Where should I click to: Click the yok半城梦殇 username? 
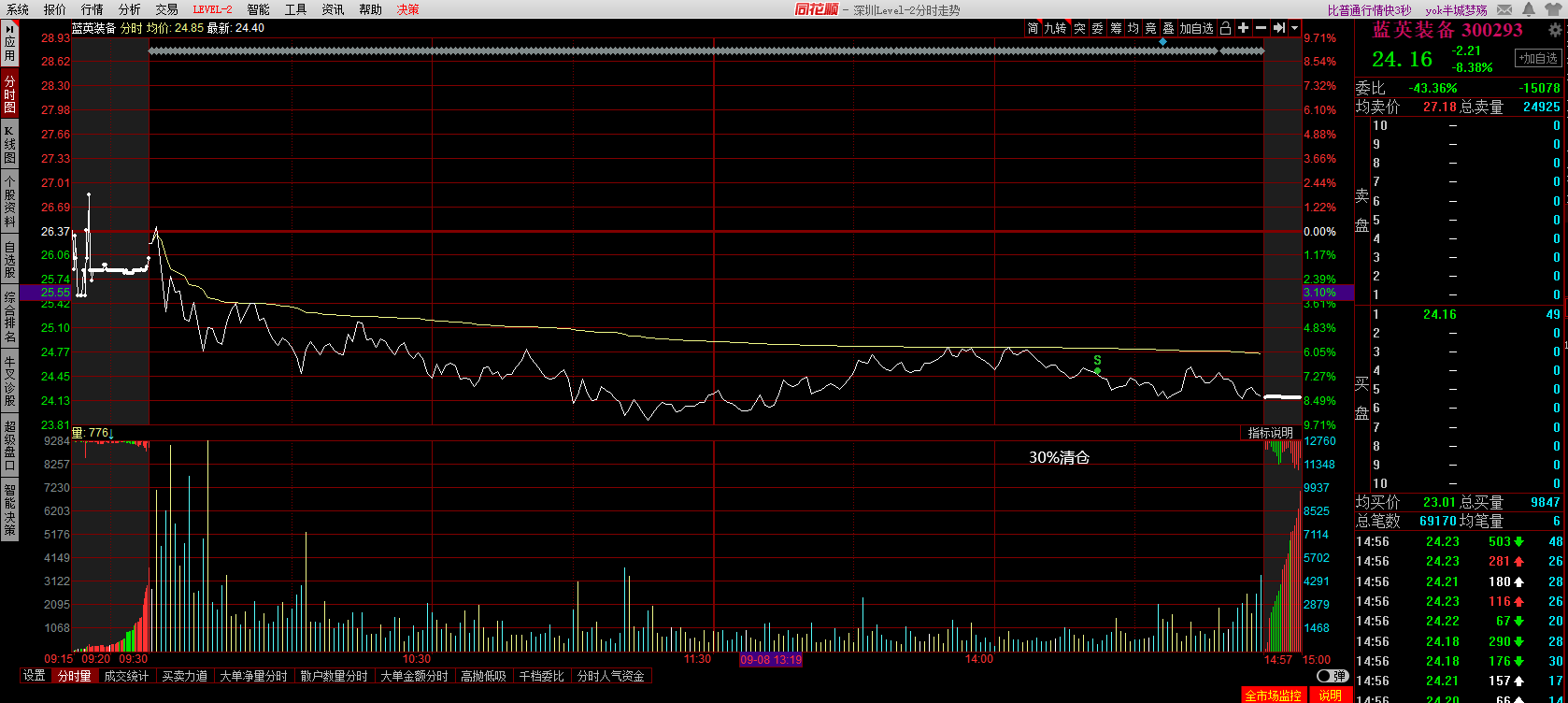coord(1457,10)
